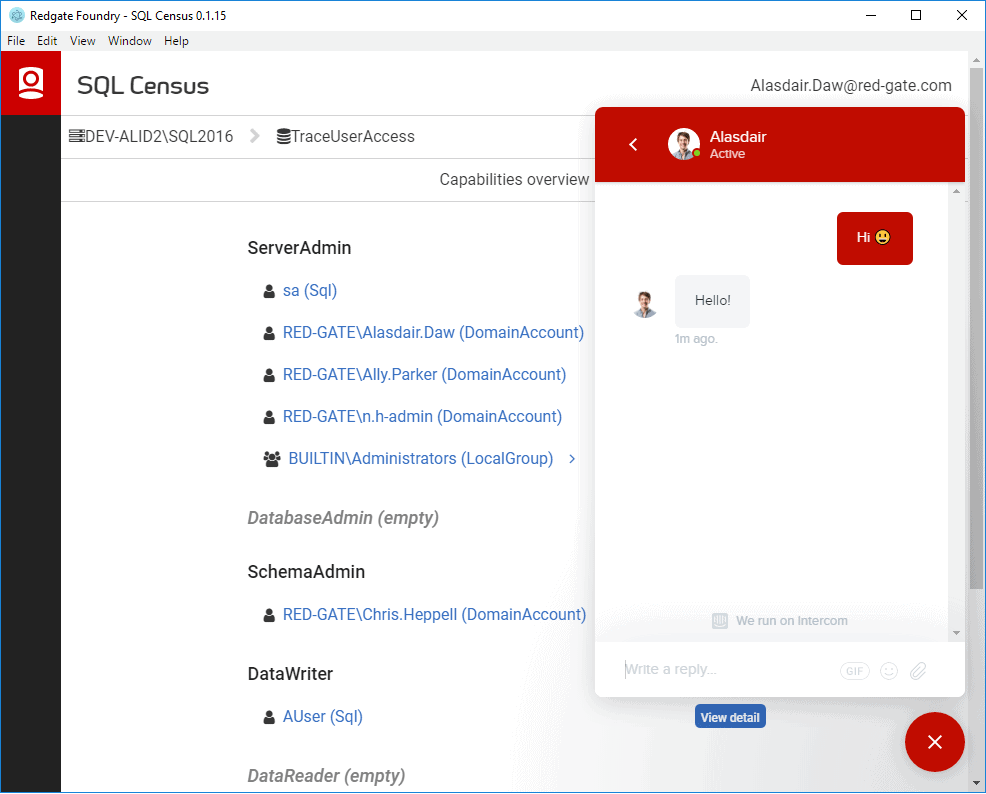Open the AUser (Sql) link
Viewport: 986px width, 794px height.
click(323, 717)
